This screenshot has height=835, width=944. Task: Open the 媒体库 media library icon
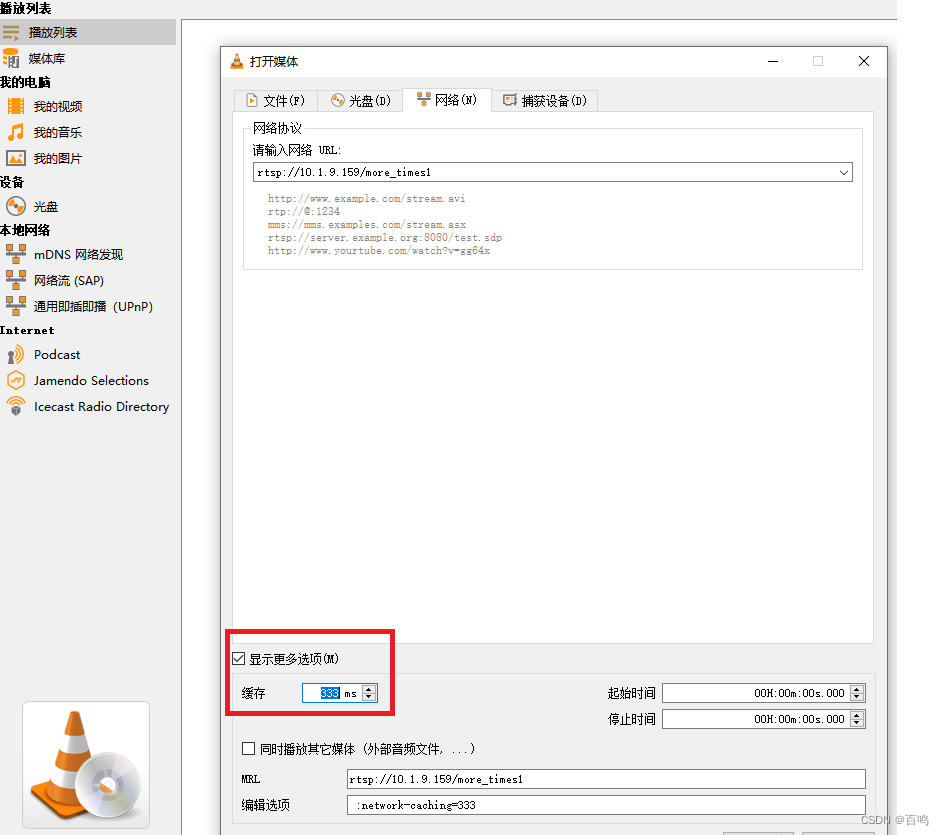pyautogui.click(x=11, y=58)
